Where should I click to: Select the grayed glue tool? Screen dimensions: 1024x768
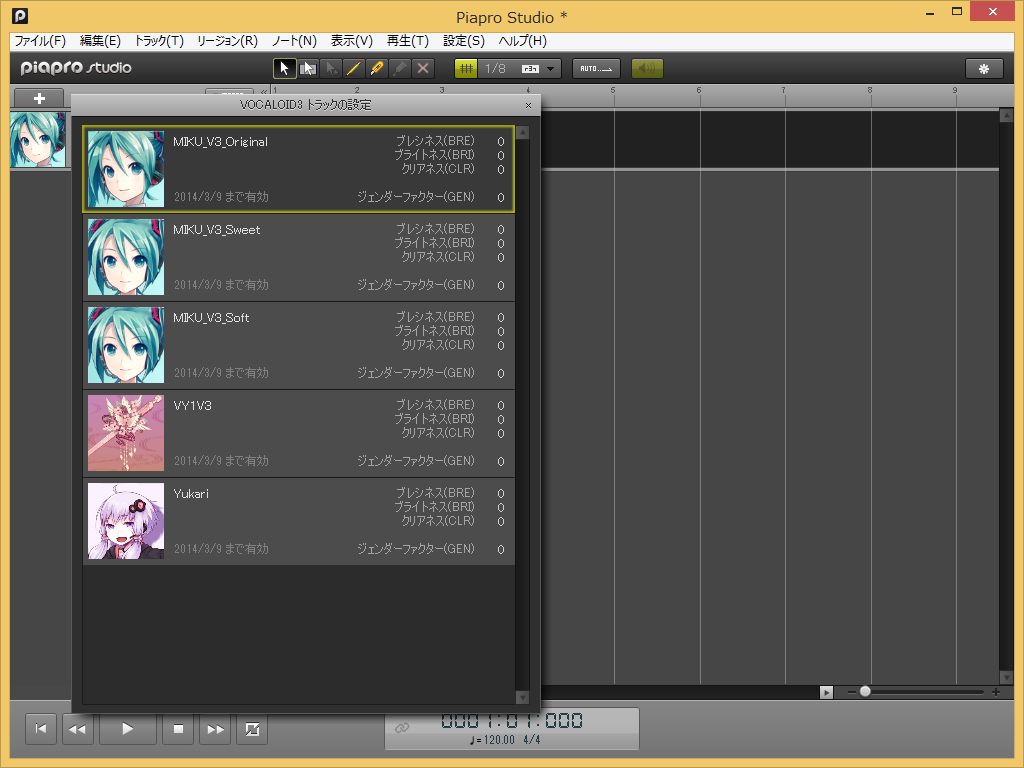tap(400, 69)
